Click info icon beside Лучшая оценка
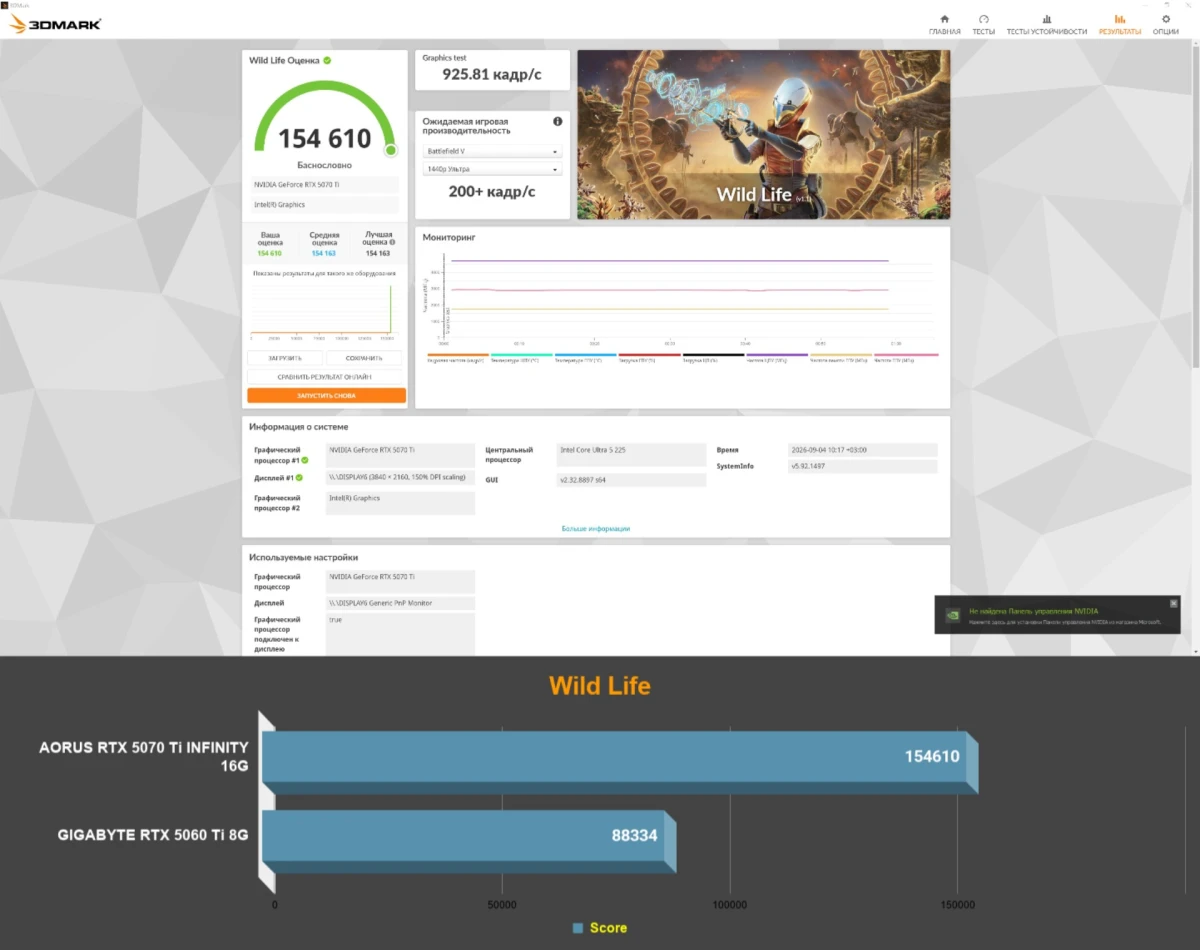Image resolution: width=1200 pixels, height=950 pixels. pyautogui.click(x=391, y=242)
